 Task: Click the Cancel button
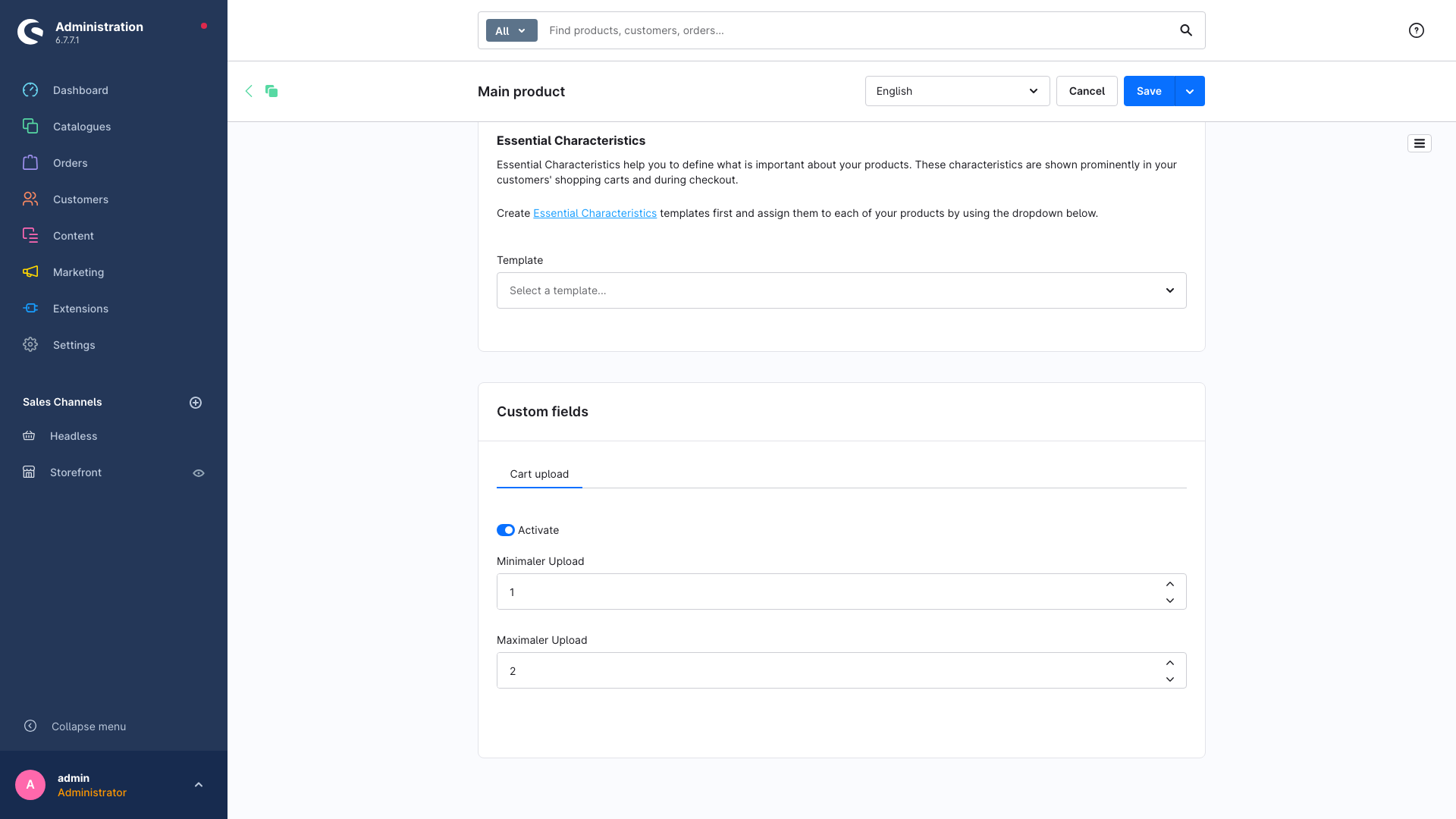click(1087, 91)
